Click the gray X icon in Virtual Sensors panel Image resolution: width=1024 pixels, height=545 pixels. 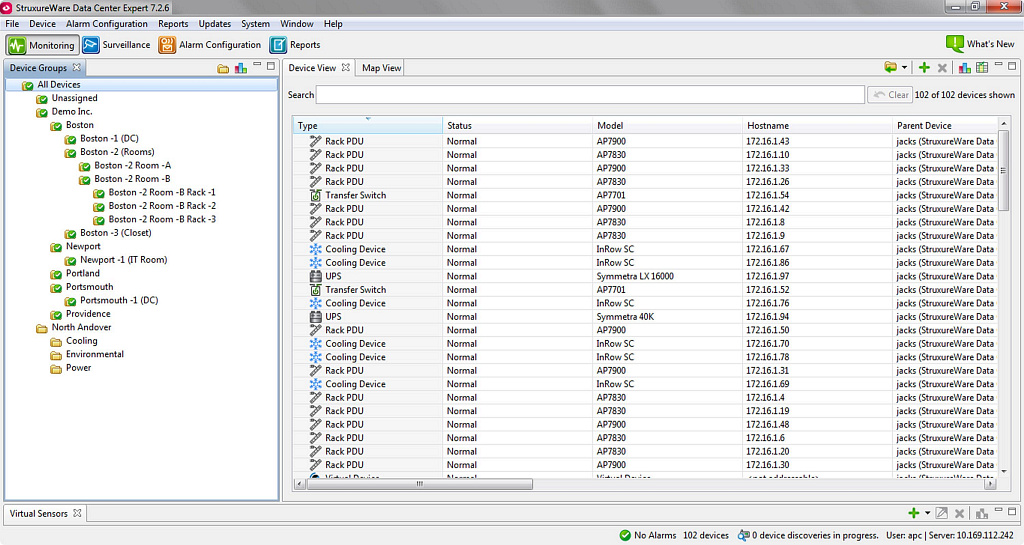click(959, 514)
